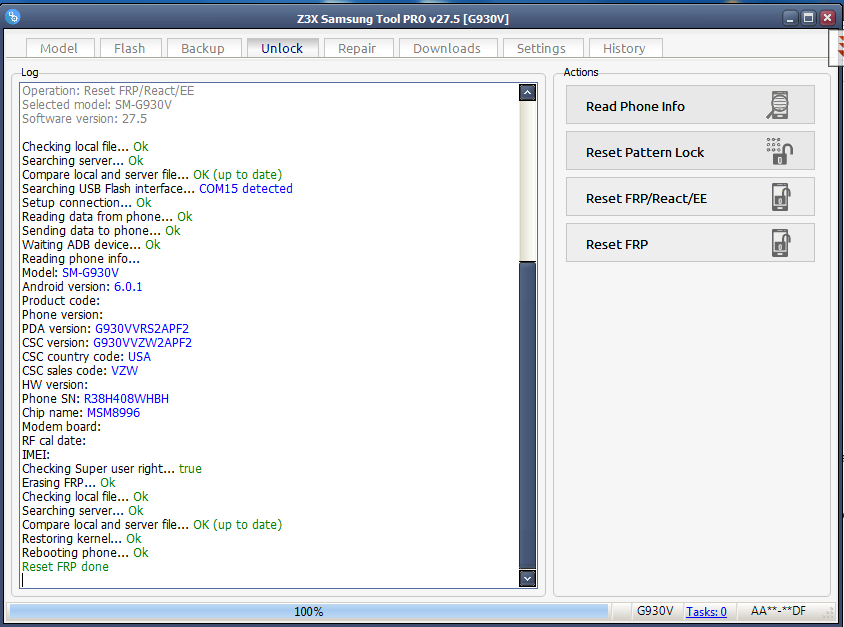
Task: Switch to the Downloads tab
Action: 447,48
